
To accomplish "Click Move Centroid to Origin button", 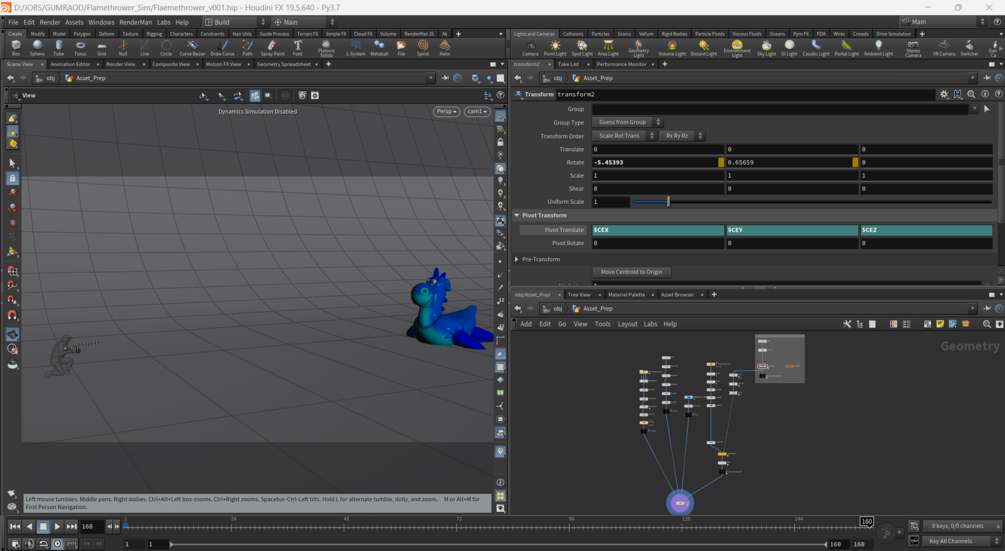I will 631,272.
